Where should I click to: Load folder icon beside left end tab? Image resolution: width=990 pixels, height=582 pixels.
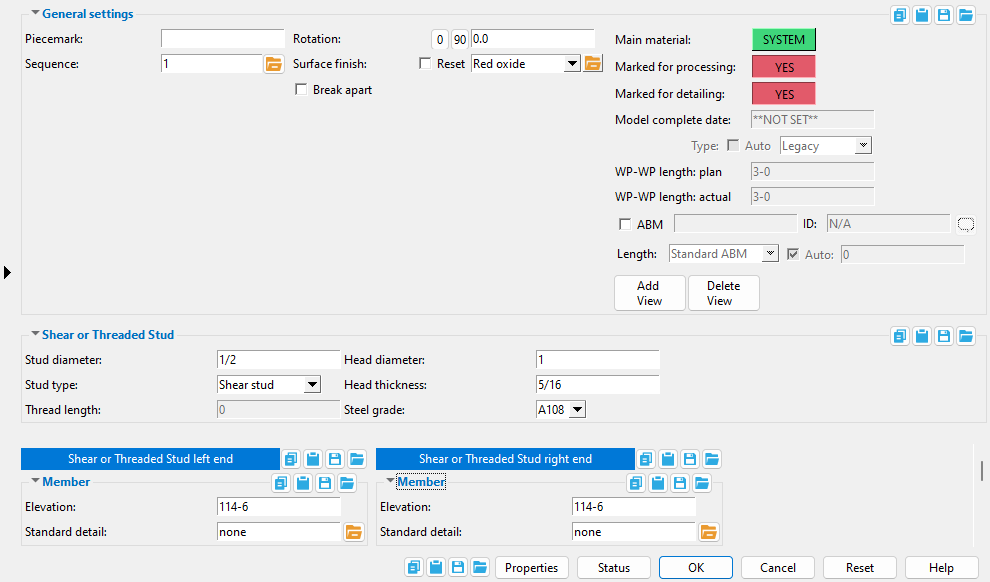(x=357, y=459)
